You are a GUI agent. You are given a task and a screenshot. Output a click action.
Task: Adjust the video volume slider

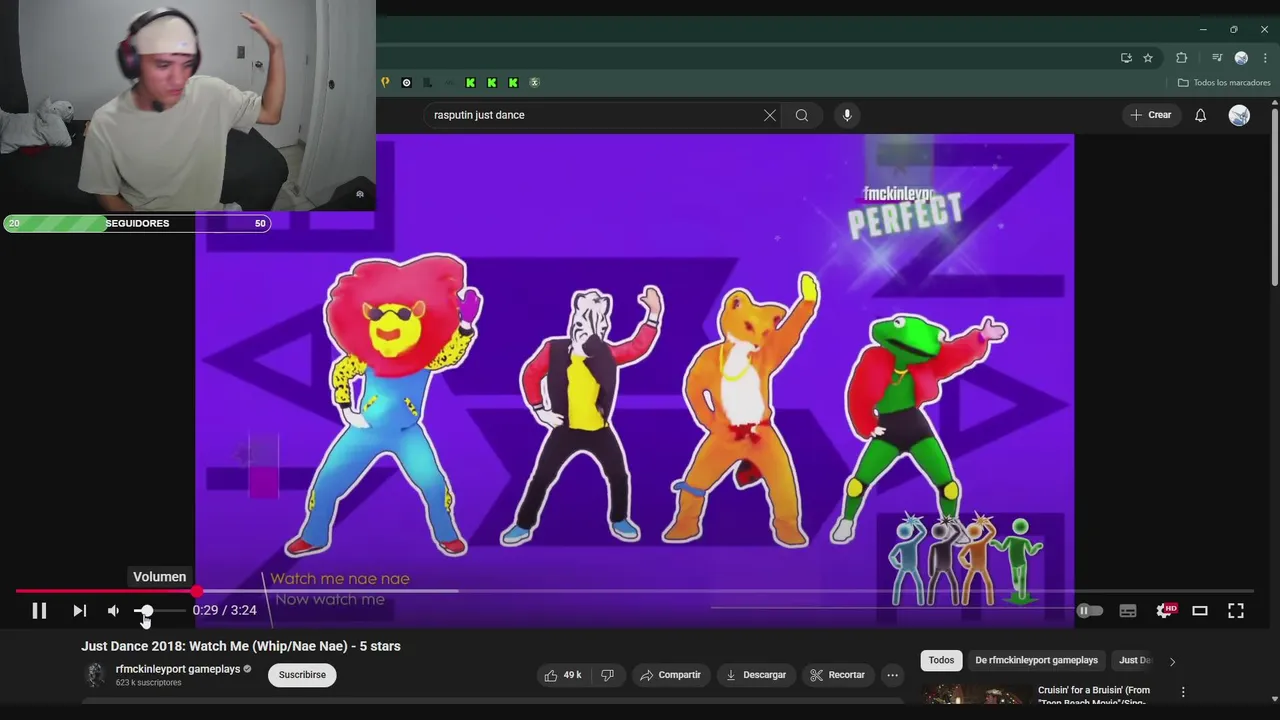tap(160, 610)
